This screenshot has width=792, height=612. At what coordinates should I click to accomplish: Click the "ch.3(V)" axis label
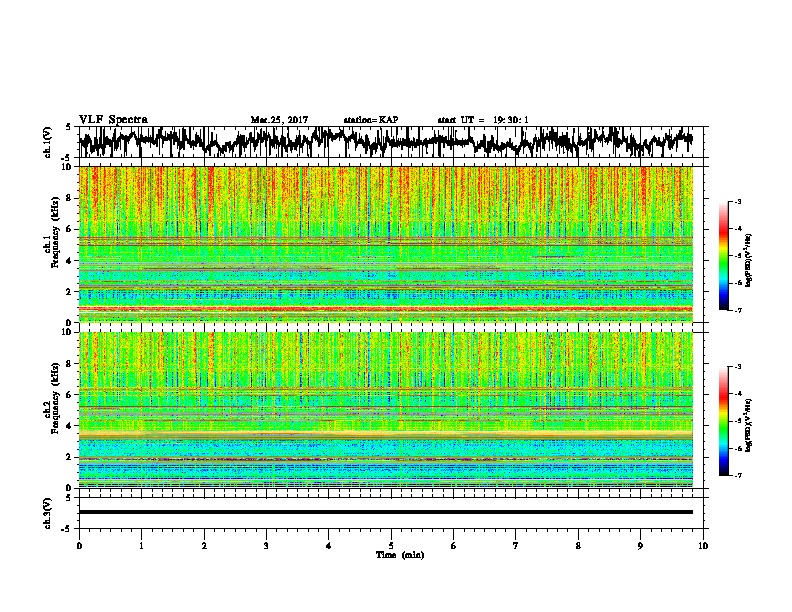point(48,513)
